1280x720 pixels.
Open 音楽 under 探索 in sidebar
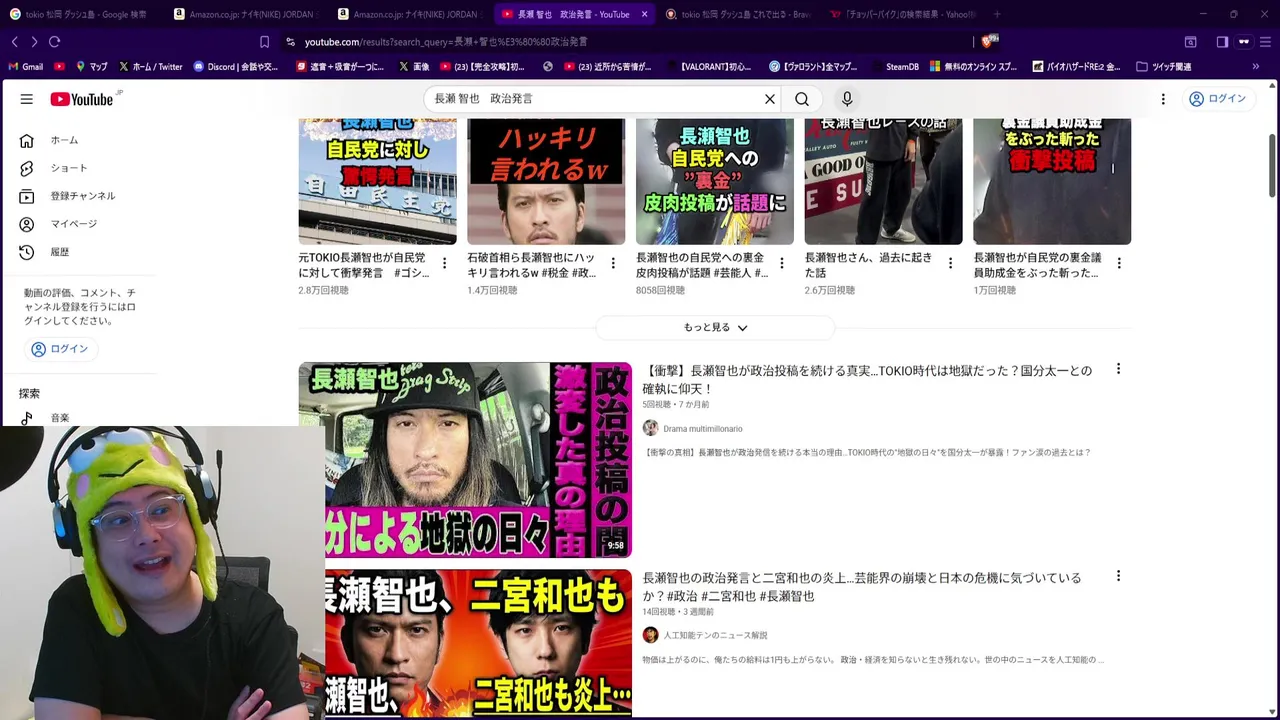click(60, 418)
